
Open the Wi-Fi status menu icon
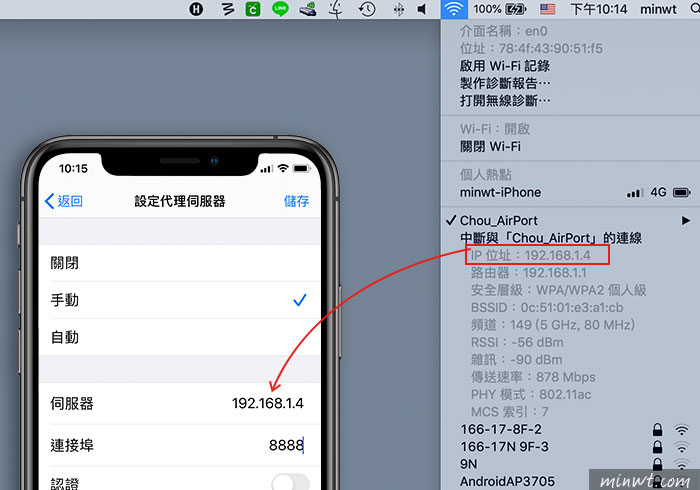[454, 9]
